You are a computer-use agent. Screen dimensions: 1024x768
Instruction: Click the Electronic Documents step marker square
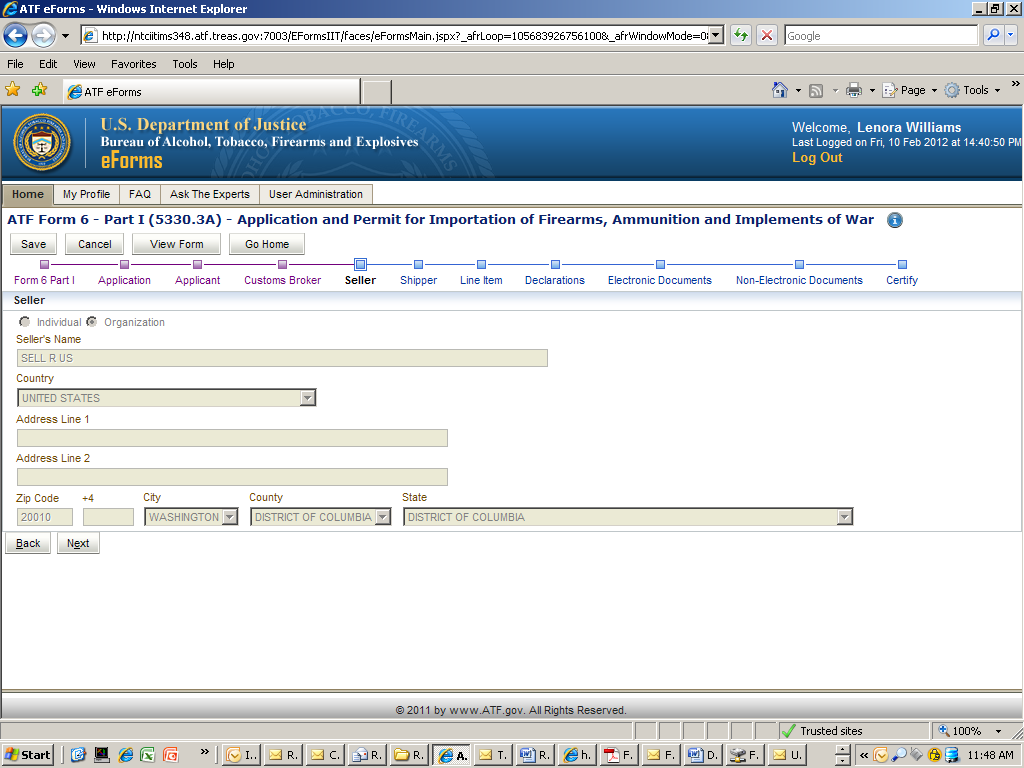pos(660,264)
